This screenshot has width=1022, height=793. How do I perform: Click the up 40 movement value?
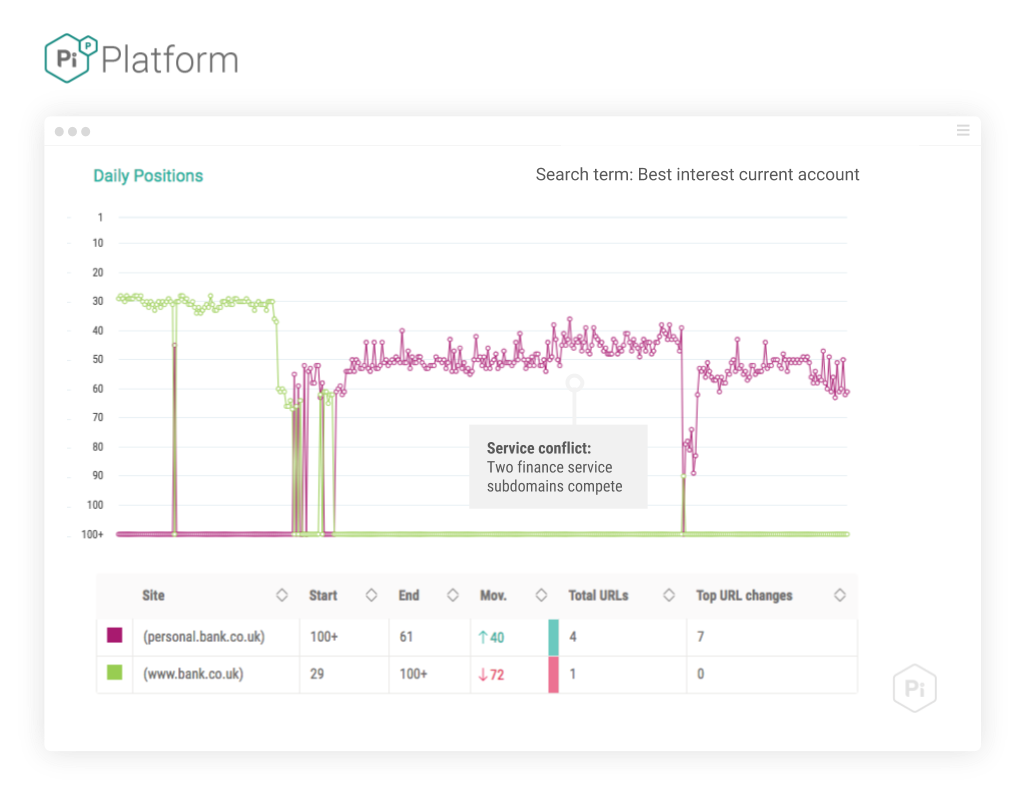(x=491, y=637)
